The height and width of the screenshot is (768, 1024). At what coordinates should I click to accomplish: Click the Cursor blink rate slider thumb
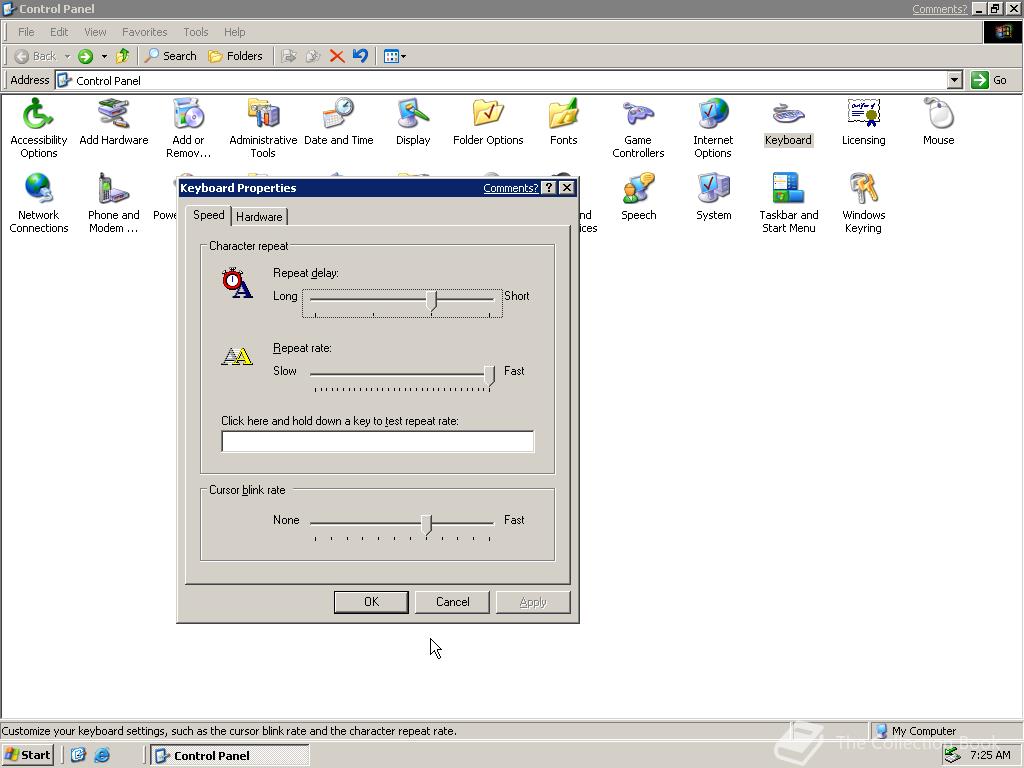click(x=426, y=524)
